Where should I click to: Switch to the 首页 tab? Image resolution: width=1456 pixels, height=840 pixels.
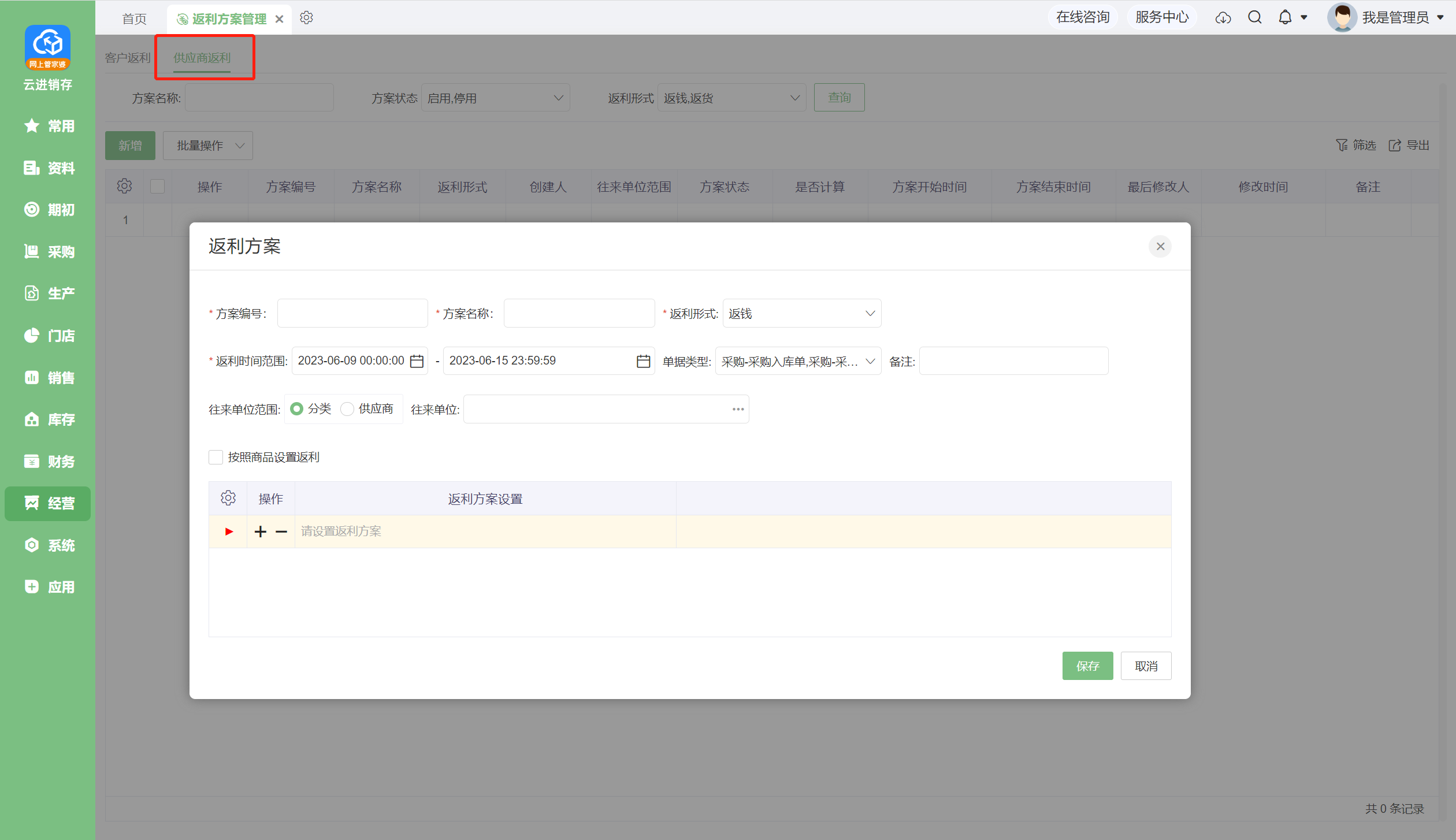click(x=135, y=19)
